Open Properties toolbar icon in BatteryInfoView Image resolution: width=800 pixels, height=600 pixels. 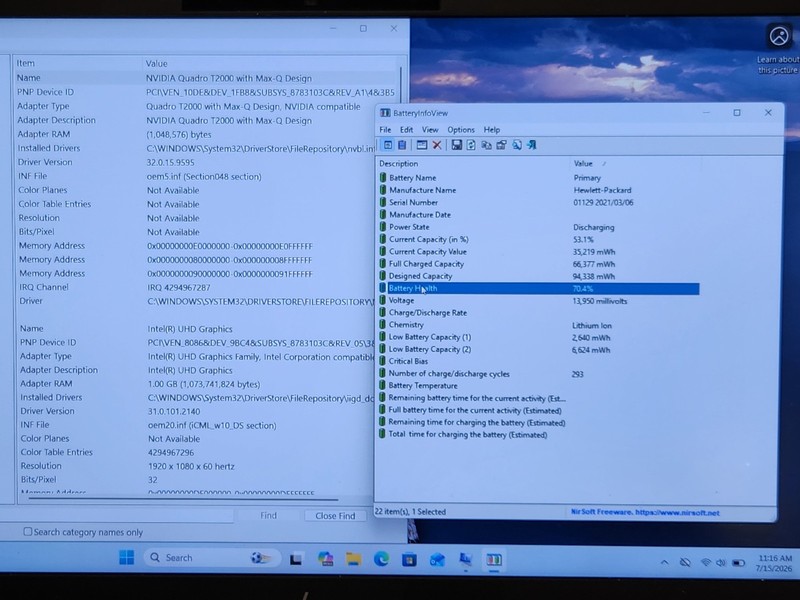[502, 145]
